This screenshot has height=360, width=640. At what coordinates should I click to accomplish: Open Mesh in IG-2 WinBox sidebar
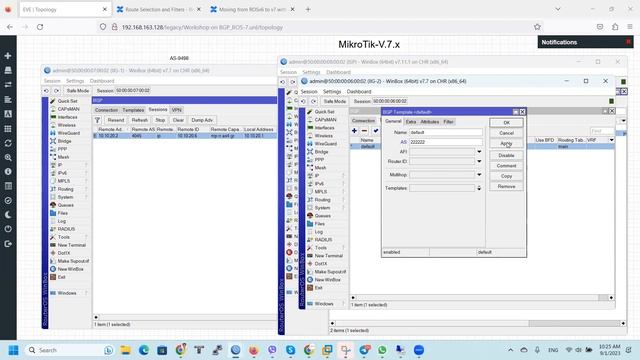coord(320,168)
